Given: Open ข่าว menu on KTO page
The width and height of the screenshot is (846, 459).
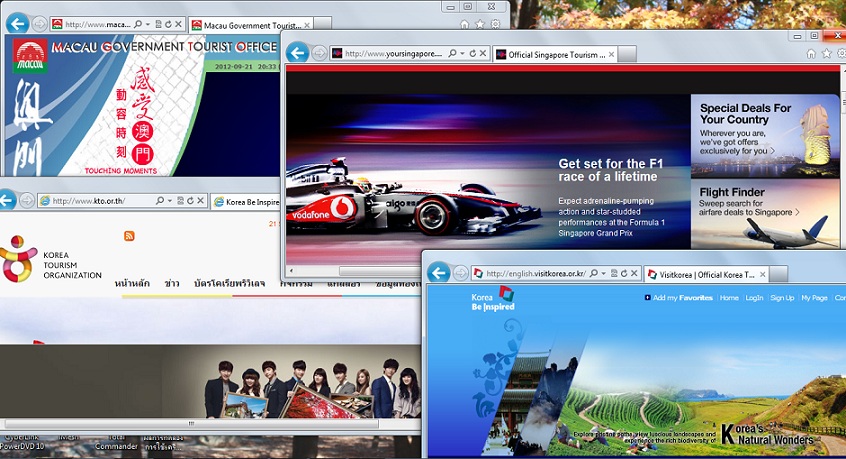Looking at the screenshot, I should [x=172, y=283].
